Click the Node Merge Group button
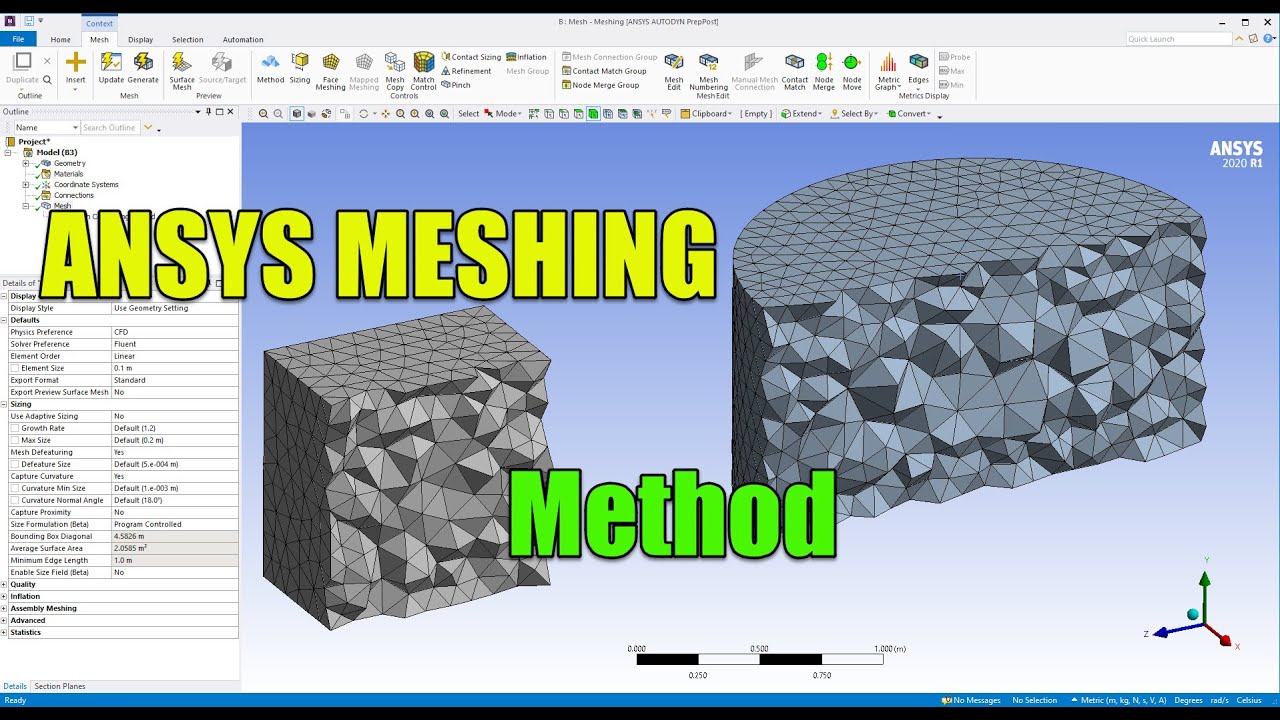 coord(600,85)
